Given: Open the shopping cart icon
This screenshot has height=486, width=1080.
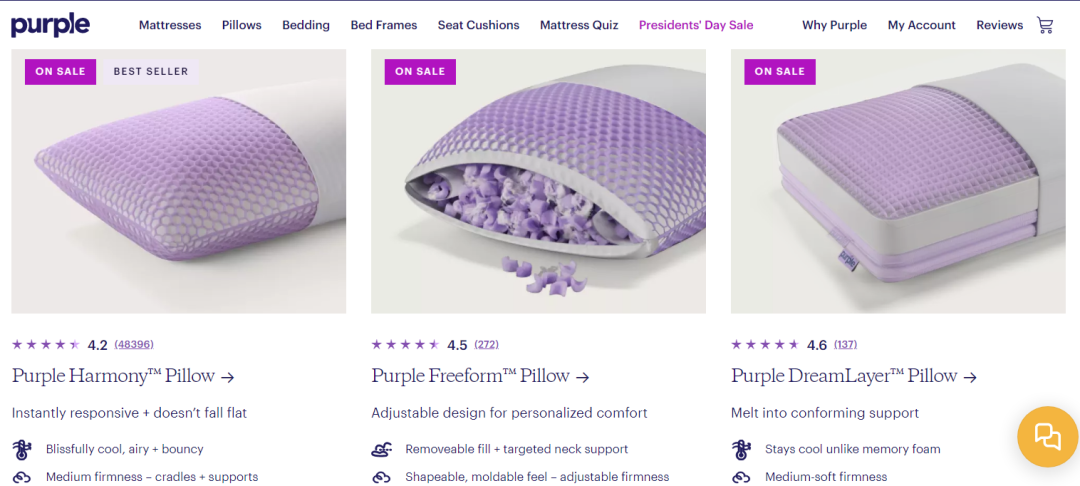Looking at the screenshot, I should tap(1045, 25).
